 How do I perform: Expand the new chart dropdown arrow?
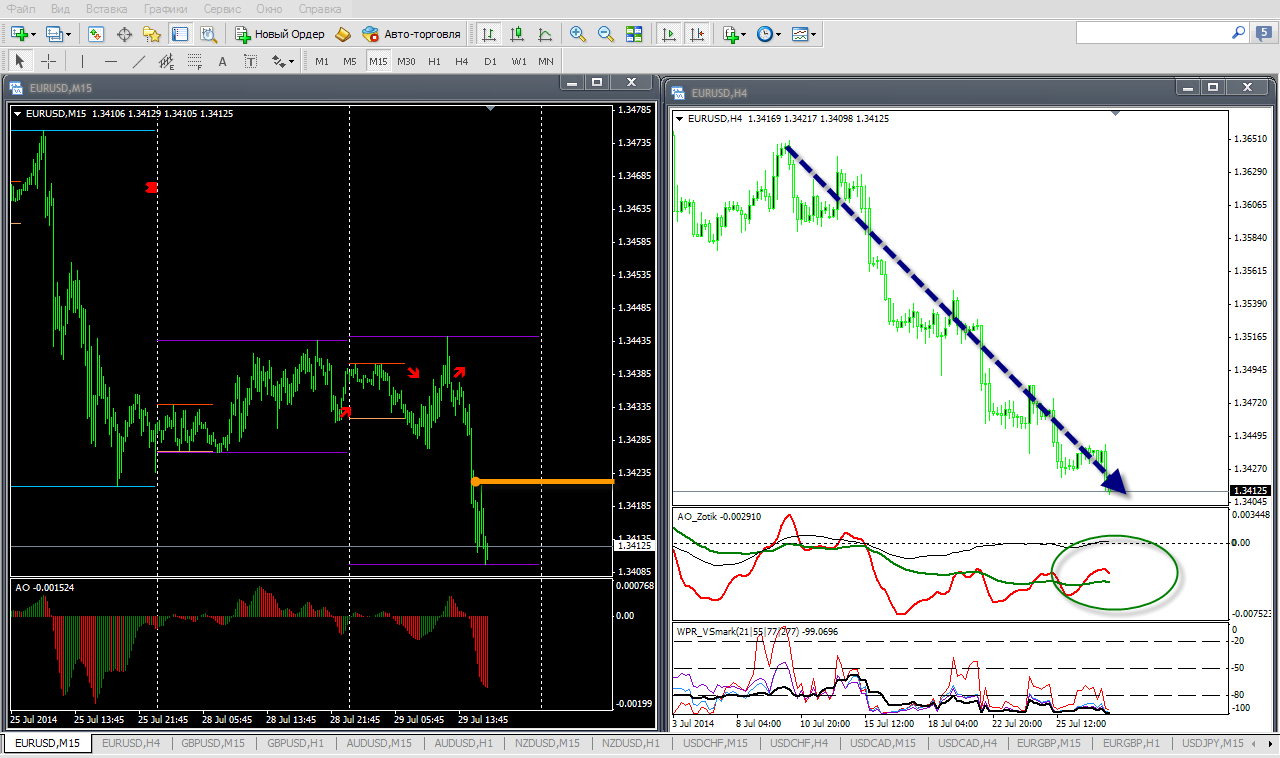tap(33, 35)
